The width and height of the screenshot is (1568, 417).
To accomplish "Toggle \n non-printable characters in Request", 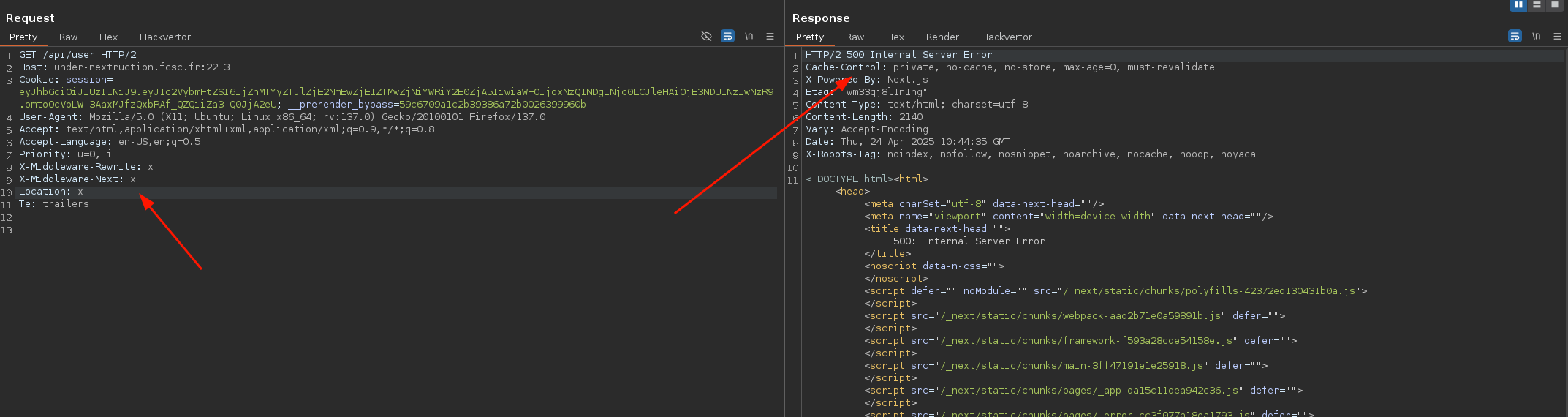I will tap(749, 36).
